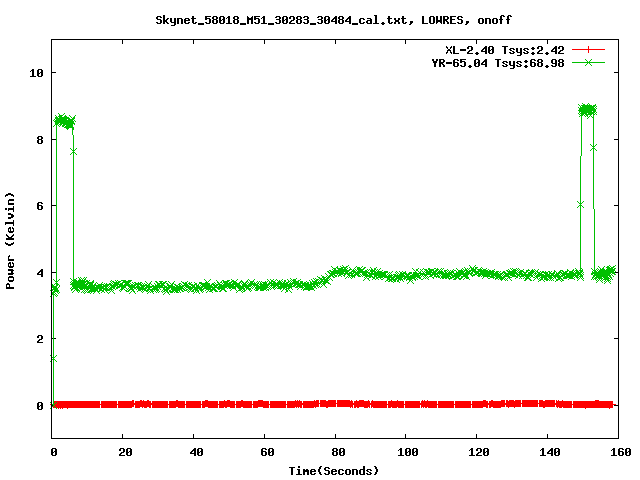Select the XL-2.40 Tsys:2.42 legend entry
This screenshot has height=480, width=640.
504,50
